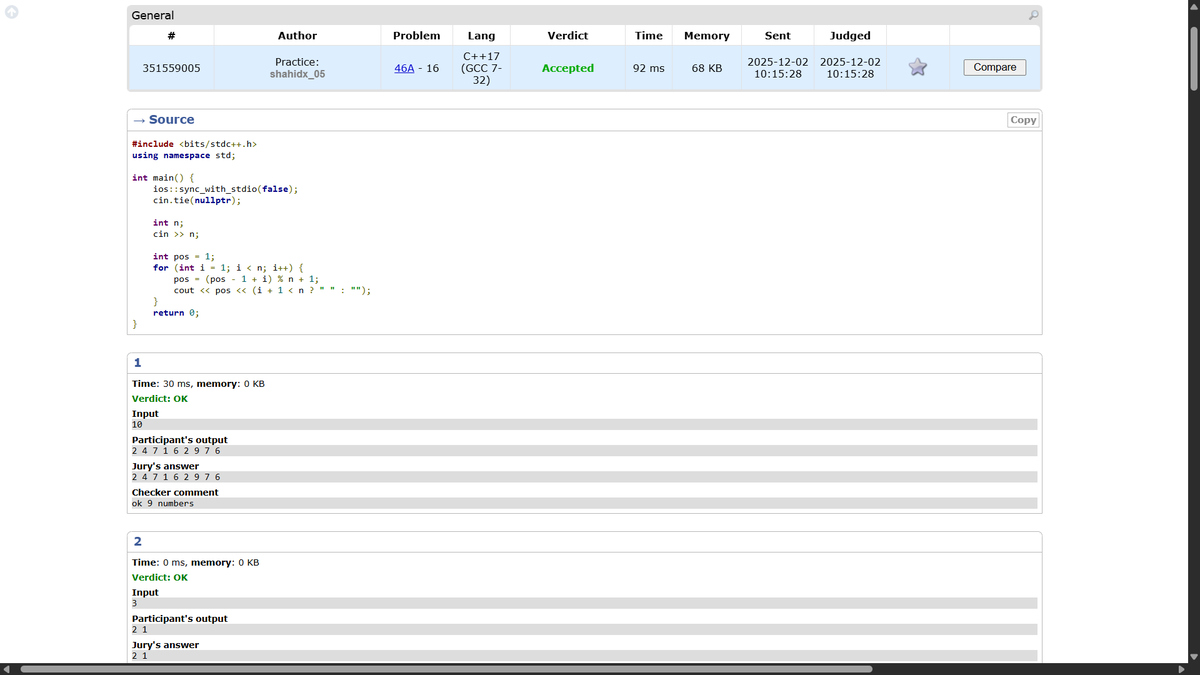Copy the source code using the Copy button
Screen dimensions: 1200x675
tap(1022, 119)
